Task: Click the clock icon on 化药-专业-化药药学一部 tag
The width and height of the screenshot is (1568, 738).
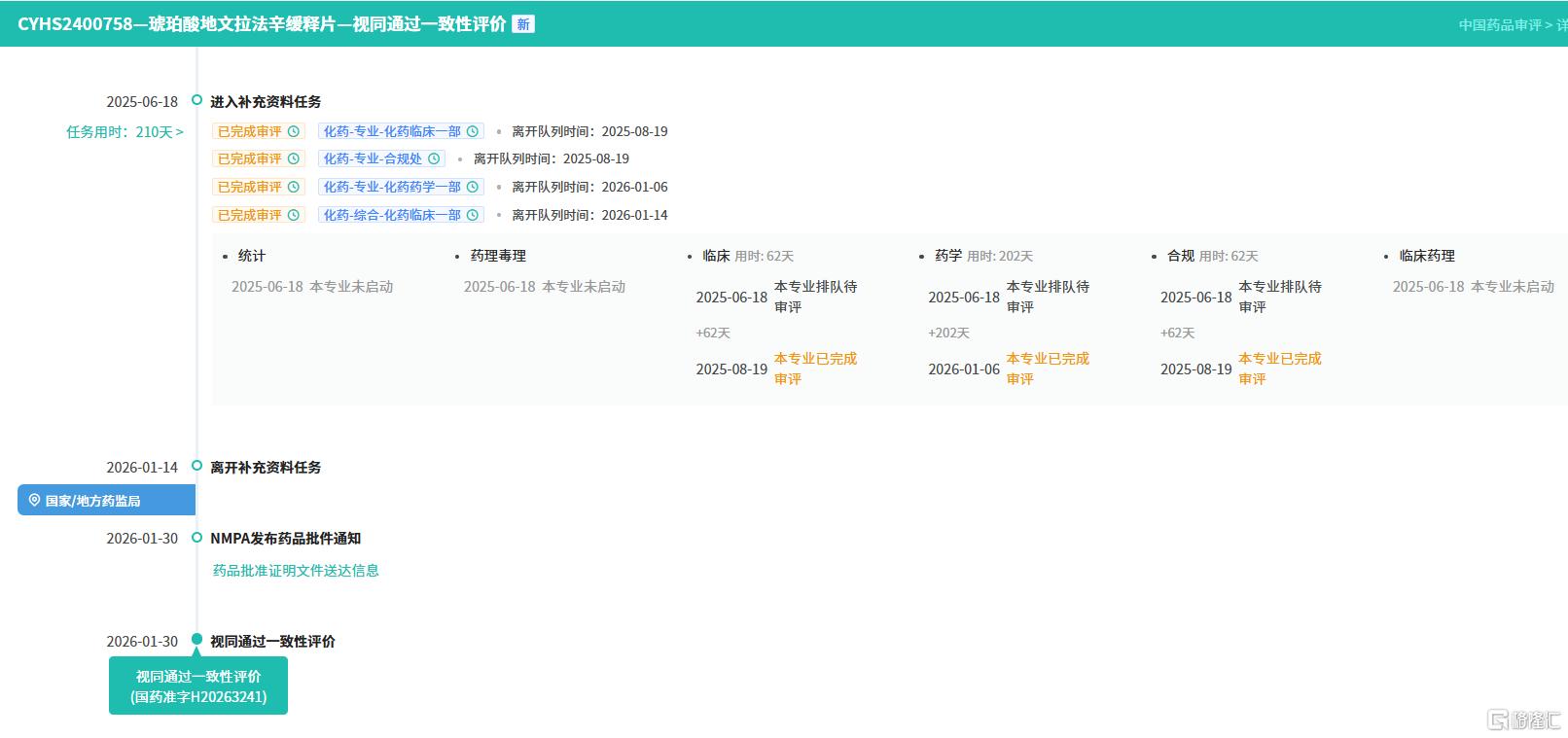Action: point(473,187)
